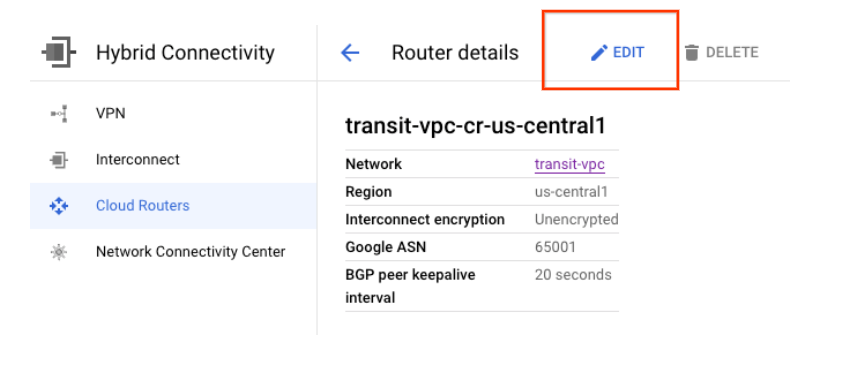Click the Network Connectivity Center icon
Image resolution: width=841 pixels, height=369 pixels.
[58, 252]
